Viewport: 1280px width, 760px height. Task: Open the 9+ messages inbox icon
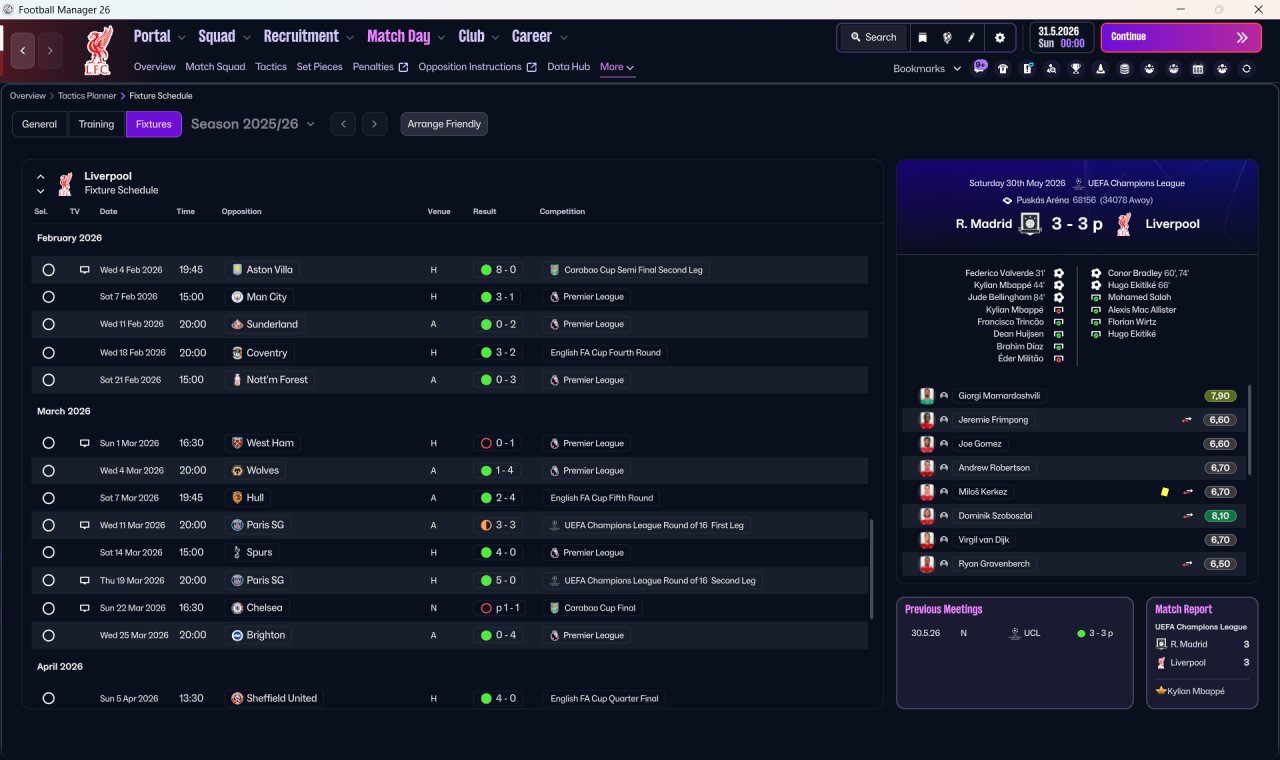(x=980, y=67)
